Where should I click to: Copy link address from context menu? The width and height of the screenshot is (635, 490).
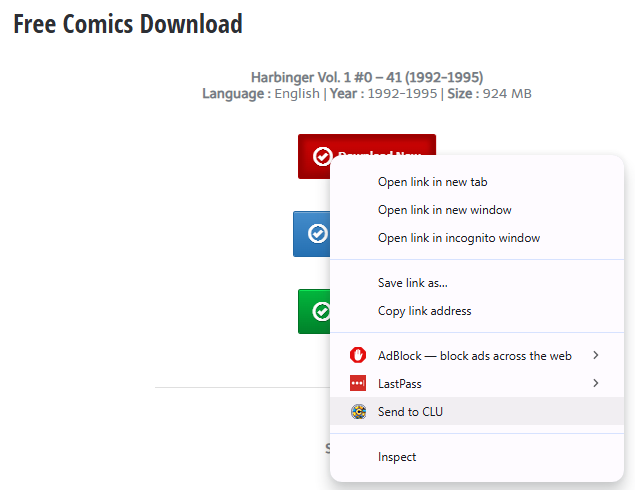tap(477, 311)
